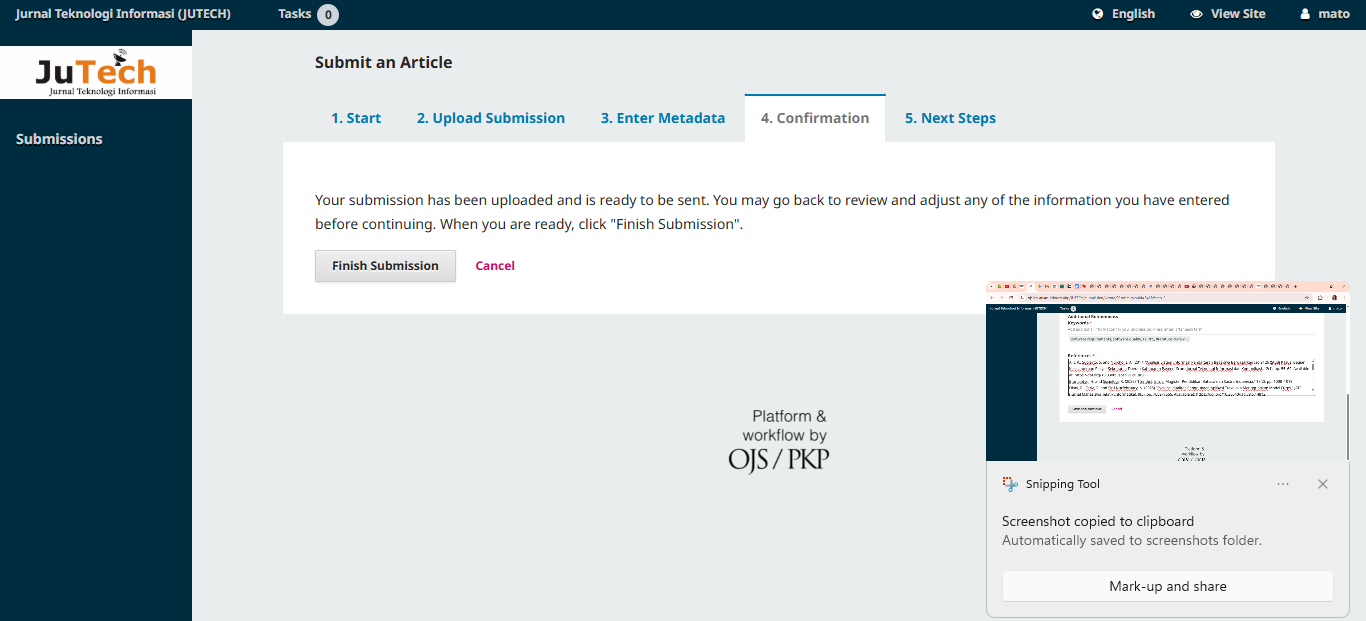Open the screenshot preview thumbnail

(x=1167, y=371)
